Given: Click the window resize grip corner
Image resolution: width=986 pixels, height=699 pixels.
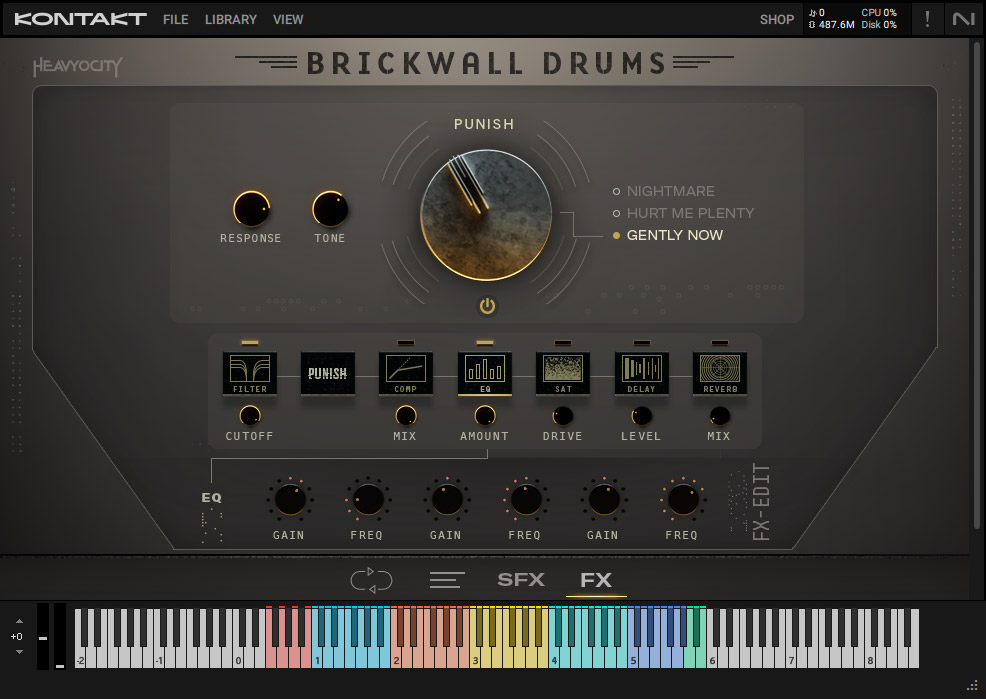Looking at the screenshot, I should (973, 686).
